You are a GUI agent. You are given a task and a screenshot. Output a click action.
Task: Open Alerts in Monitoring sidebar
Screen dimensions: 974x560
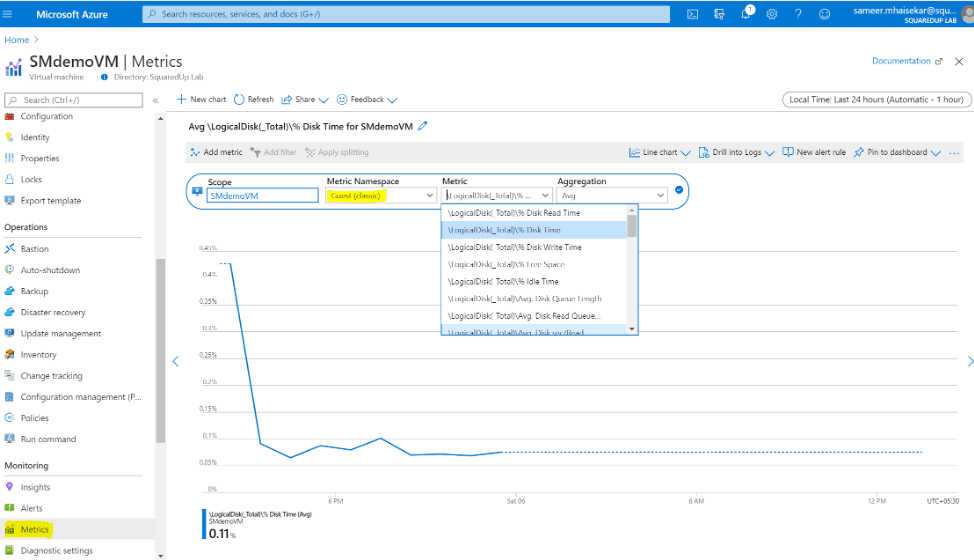[31, 508]
